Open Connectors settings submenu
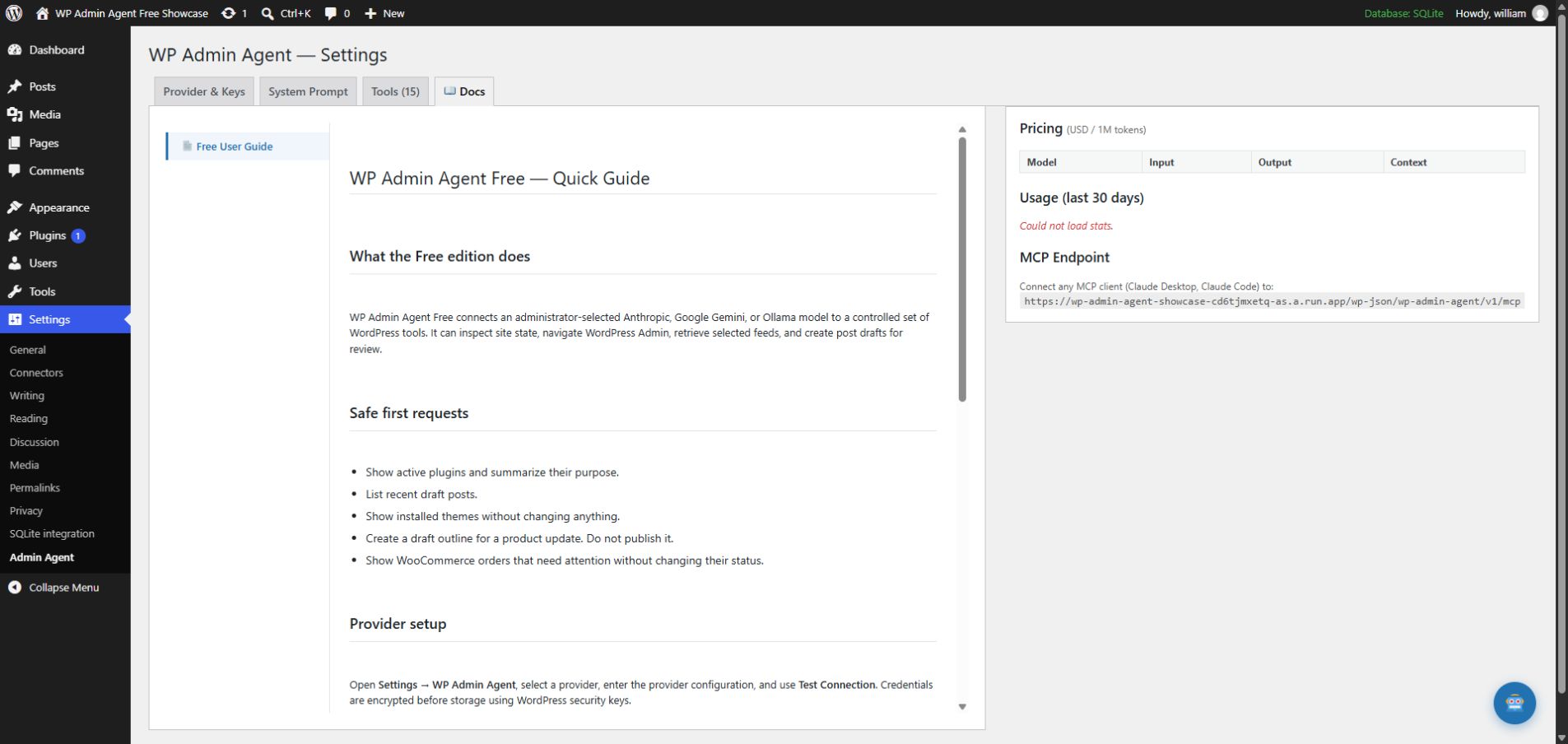Image resolution: width=1568 pixels, height=744 pixels. coord(36,373)
